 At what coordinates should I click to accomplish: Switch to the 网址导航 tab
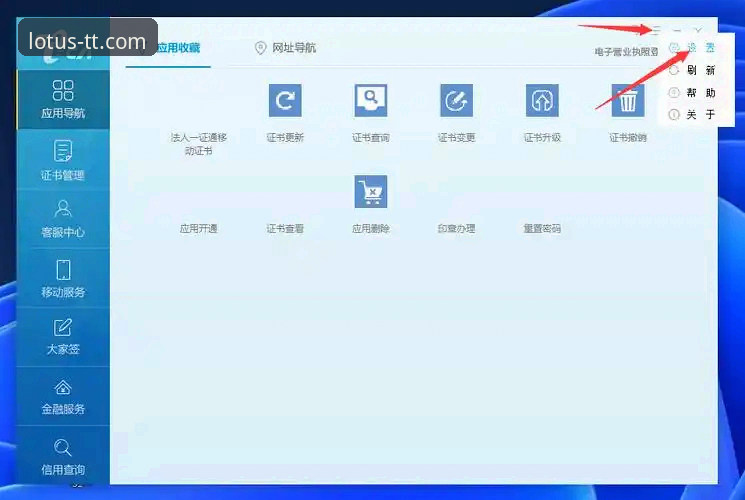click(x=294, y=48)
